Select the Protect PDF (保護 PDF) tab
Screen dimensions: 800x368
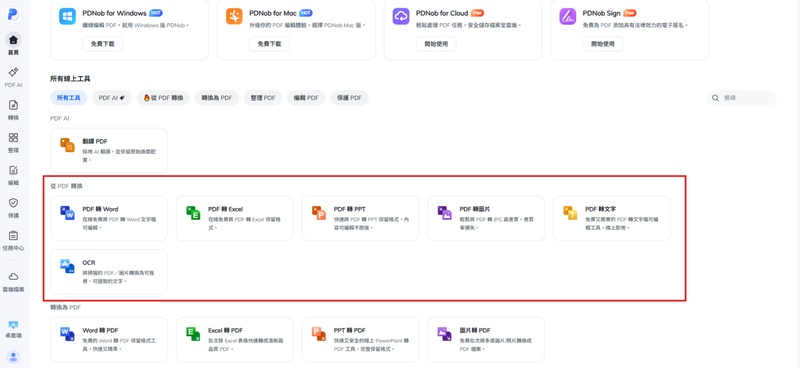point(349,98)
